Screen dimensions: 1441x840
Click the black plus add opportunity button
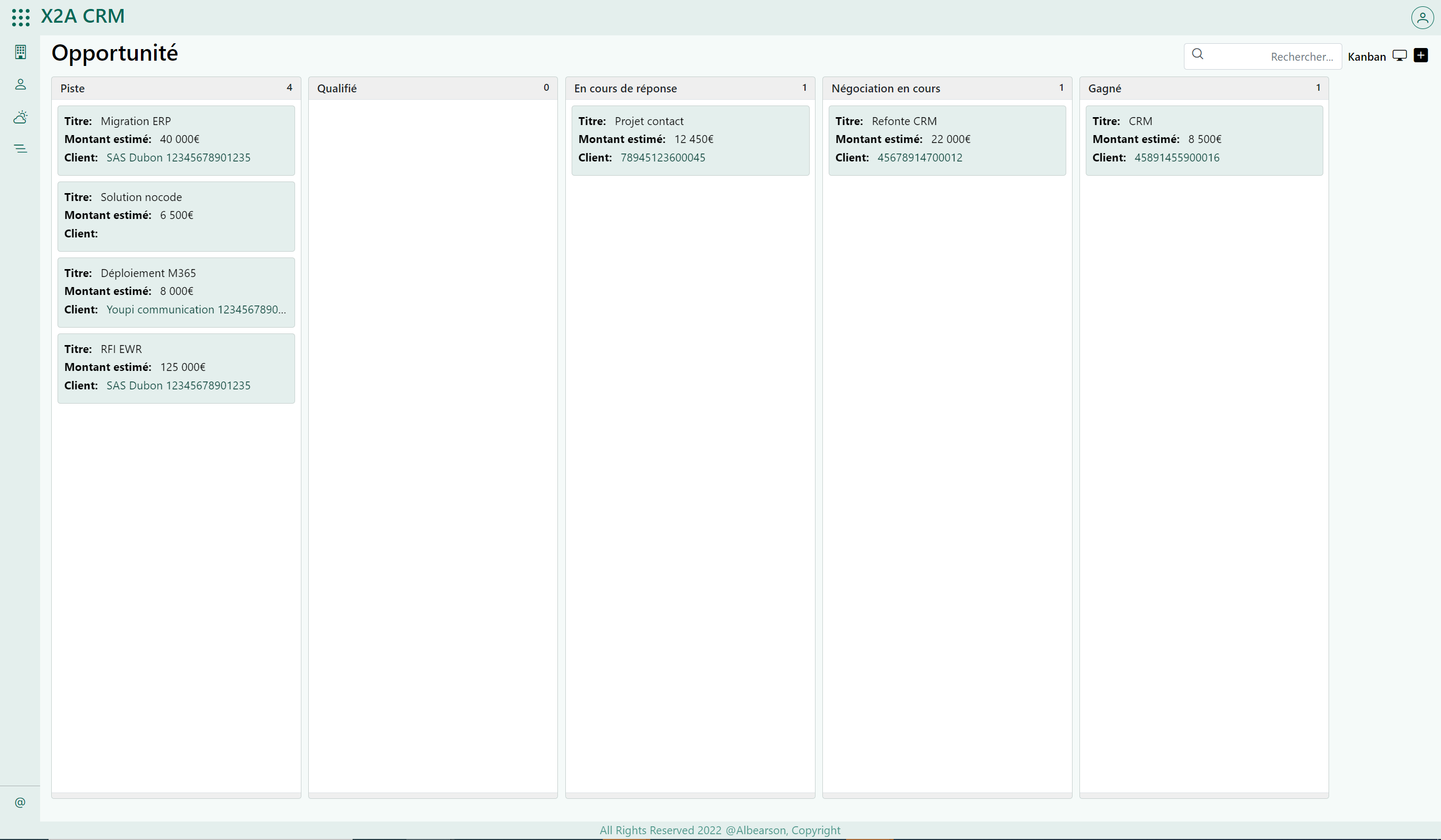[1420, 55]
